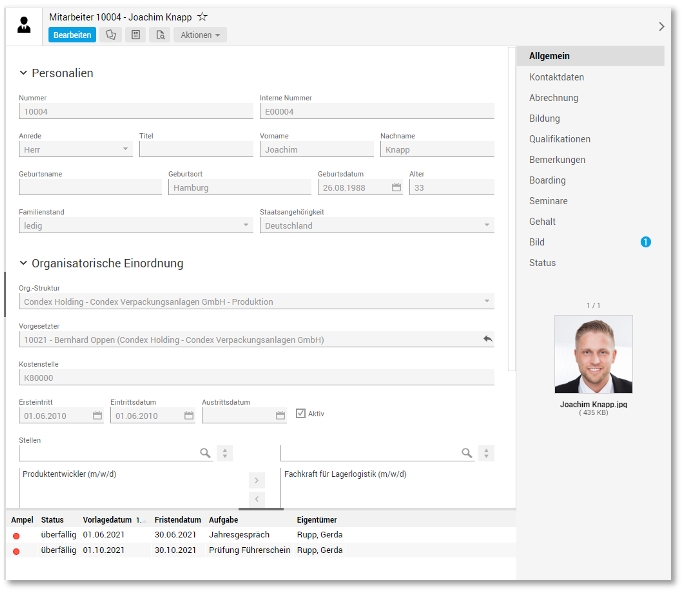Click search icon in left Stellen field
Image resolution: width=684 pixels, height=594 pixels.
pos(205,453)
